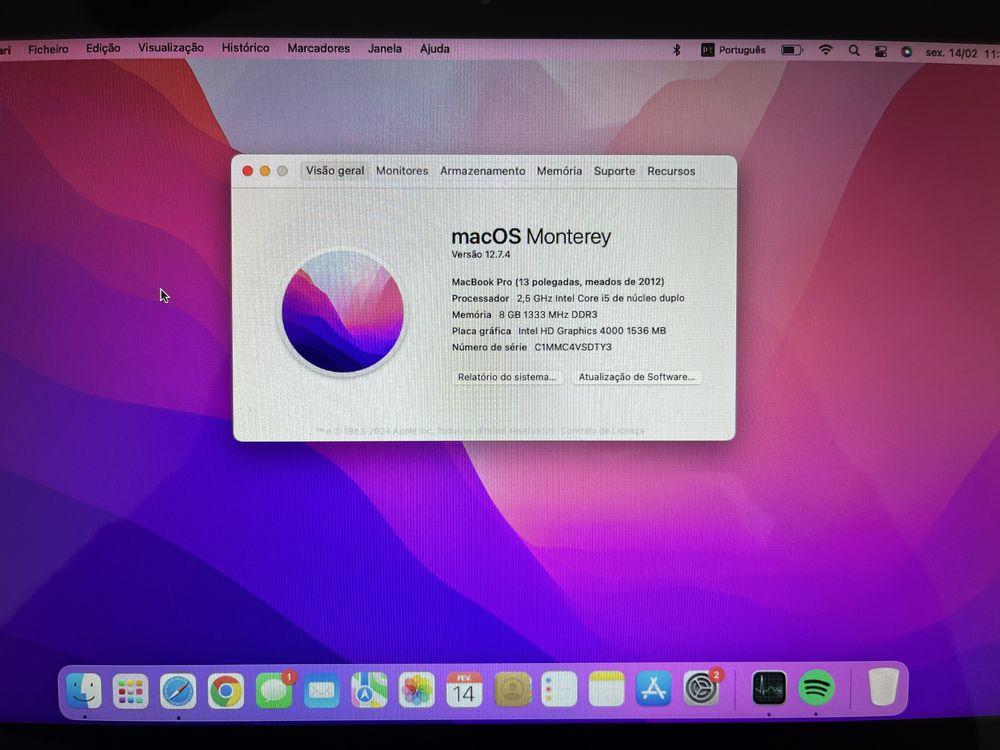Launch Google Chrome from the Dock
This screenshot has width=1000, height=750.
tap(226, 691)
